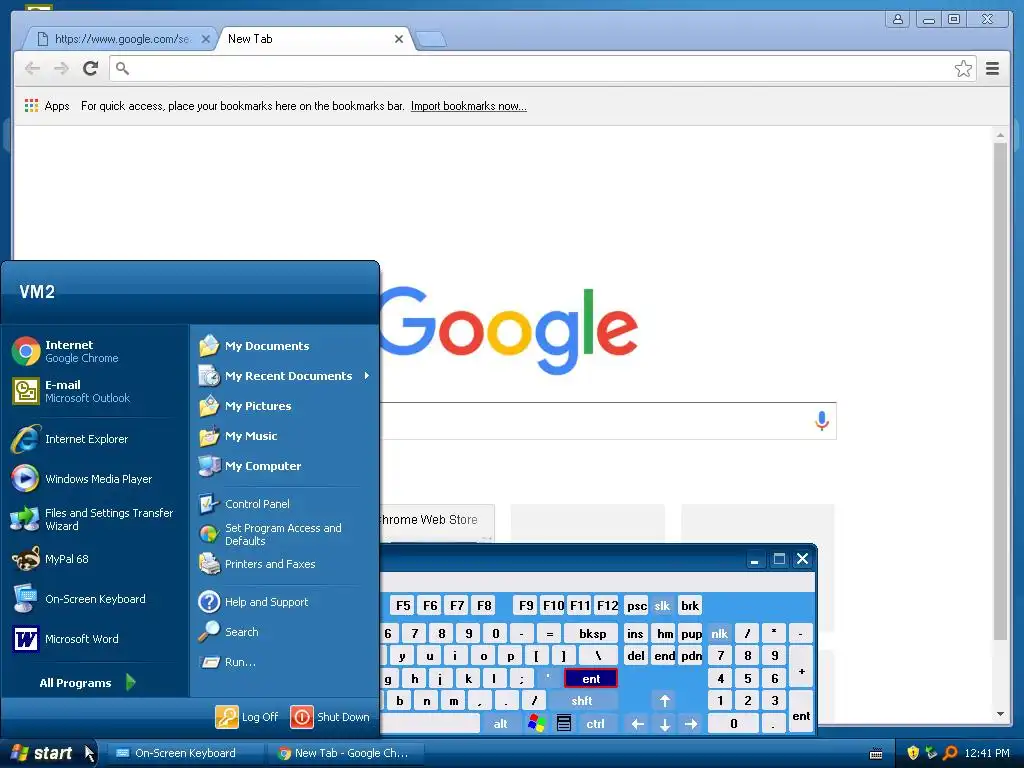Close the google.com search tab

coord(206,39)
